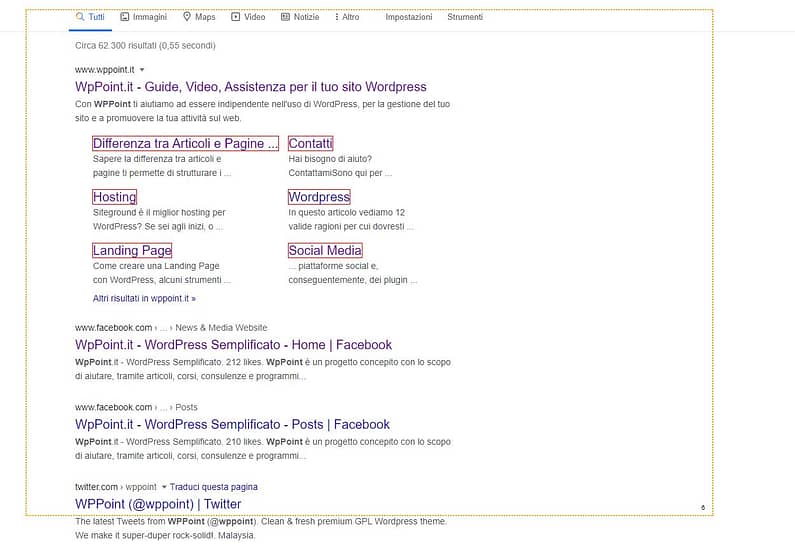Click the play icon beside Video
Viewport: 795px width, 550px height.
click(x=235, y=17)
